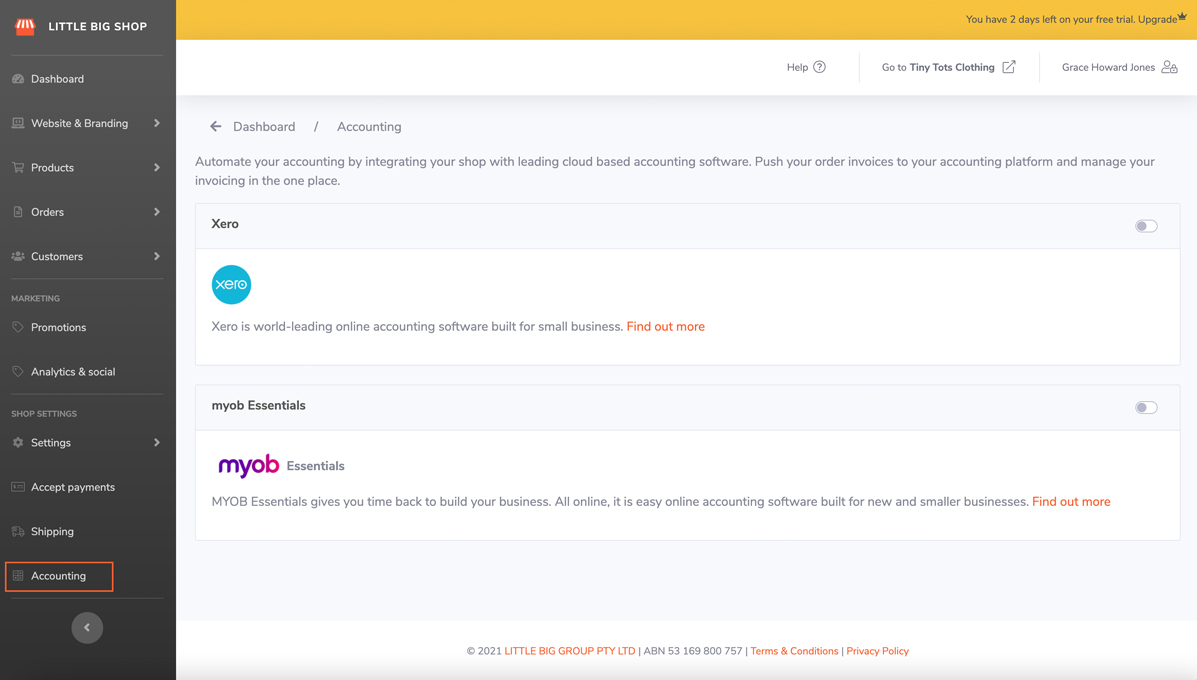The height and width of the screenshot is (680, 1197).
Task: Enable the Xero integration toggle
Action: click(1146, 226)
